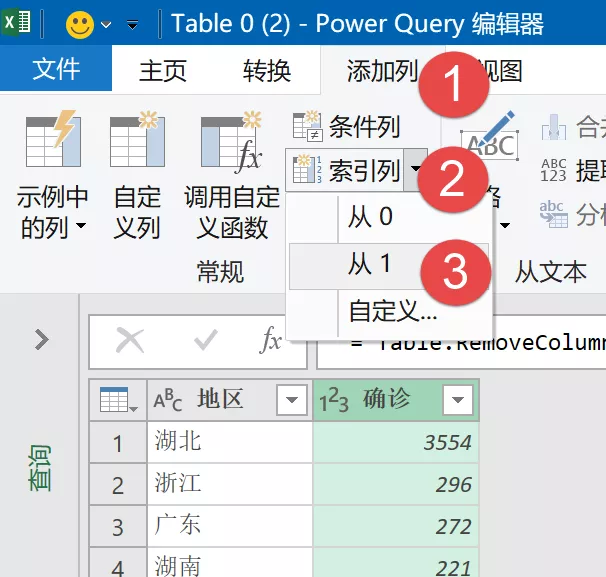Open the smiley feedback dropdown arrow

106,25
